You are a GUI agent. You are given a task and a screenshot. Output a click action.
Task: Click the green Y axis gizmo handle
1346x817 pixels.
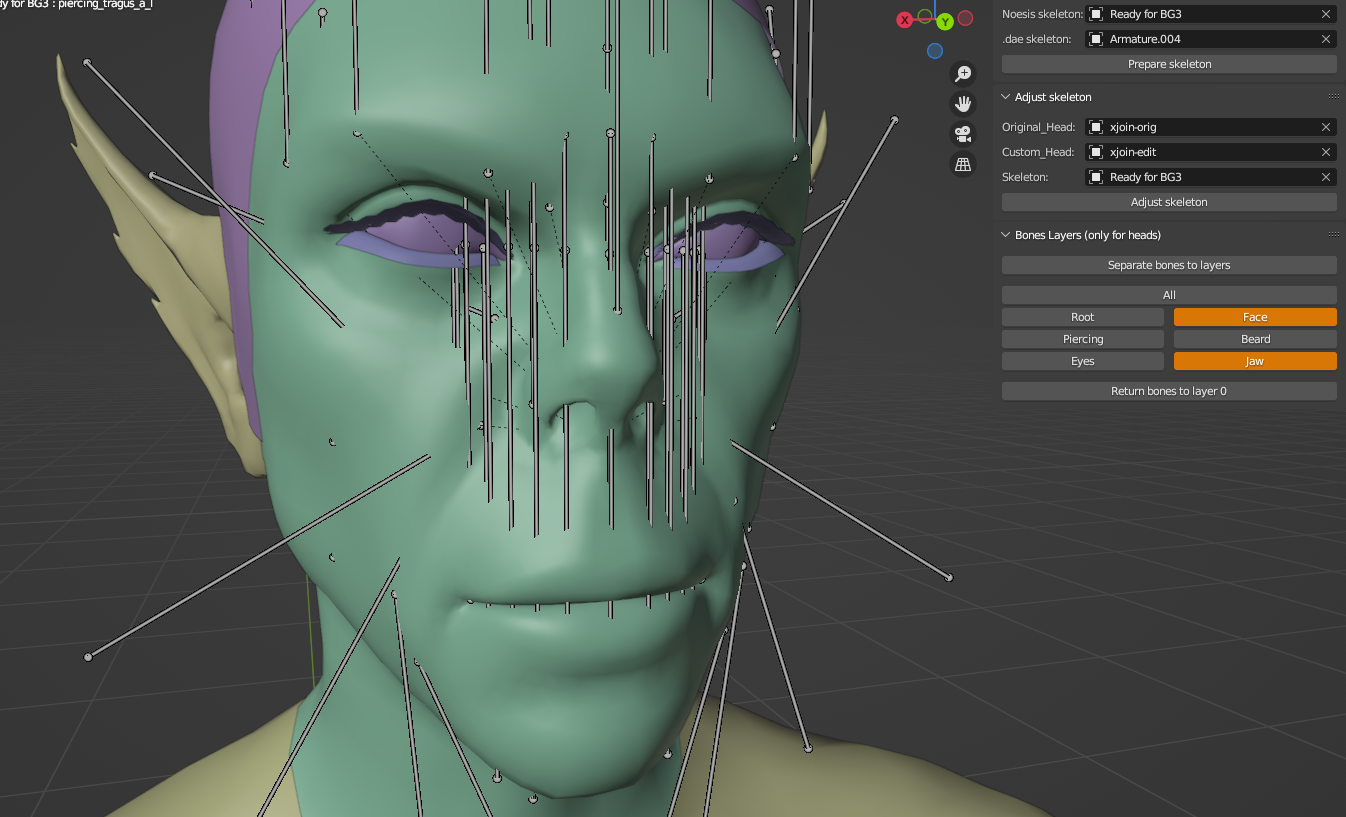pos(945,21)
